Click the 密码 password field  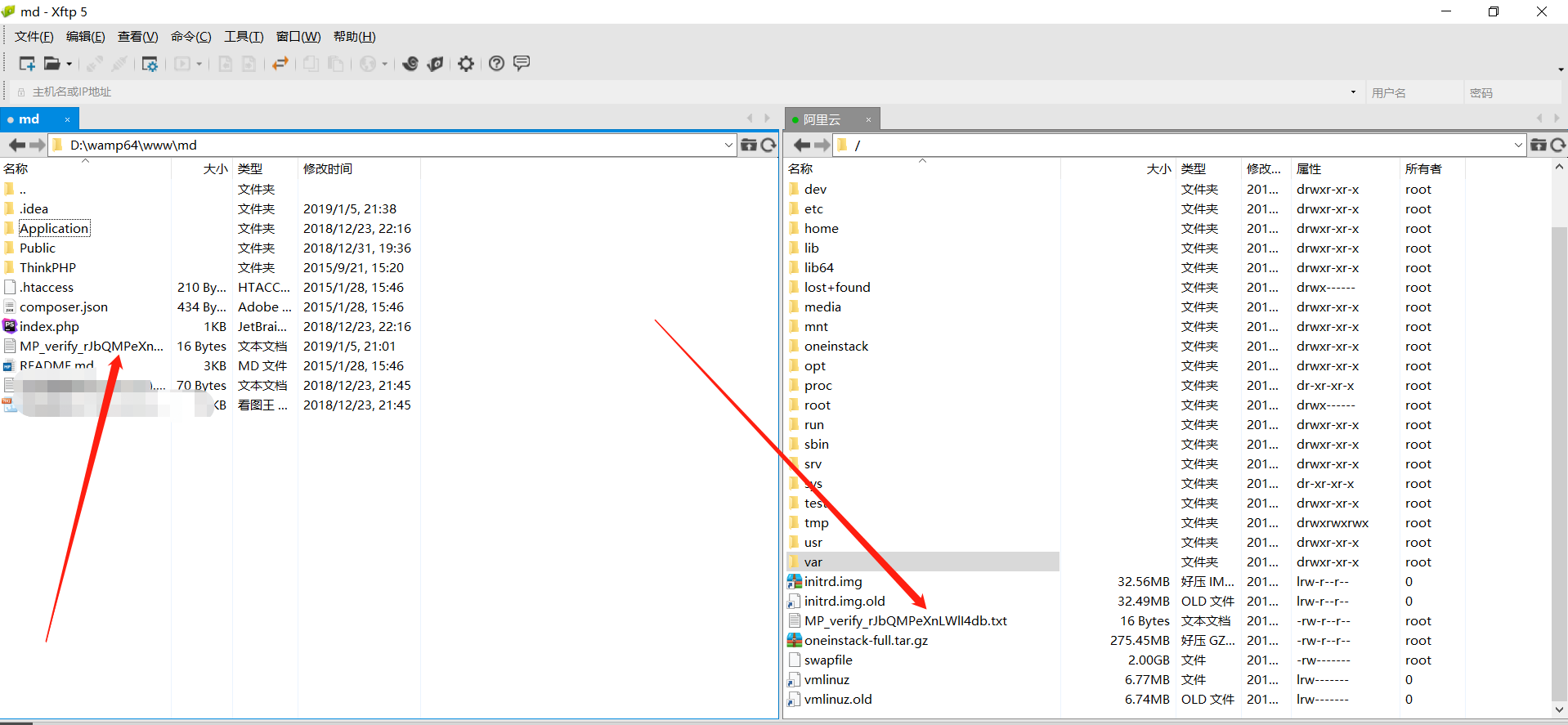coord(1512,93)
